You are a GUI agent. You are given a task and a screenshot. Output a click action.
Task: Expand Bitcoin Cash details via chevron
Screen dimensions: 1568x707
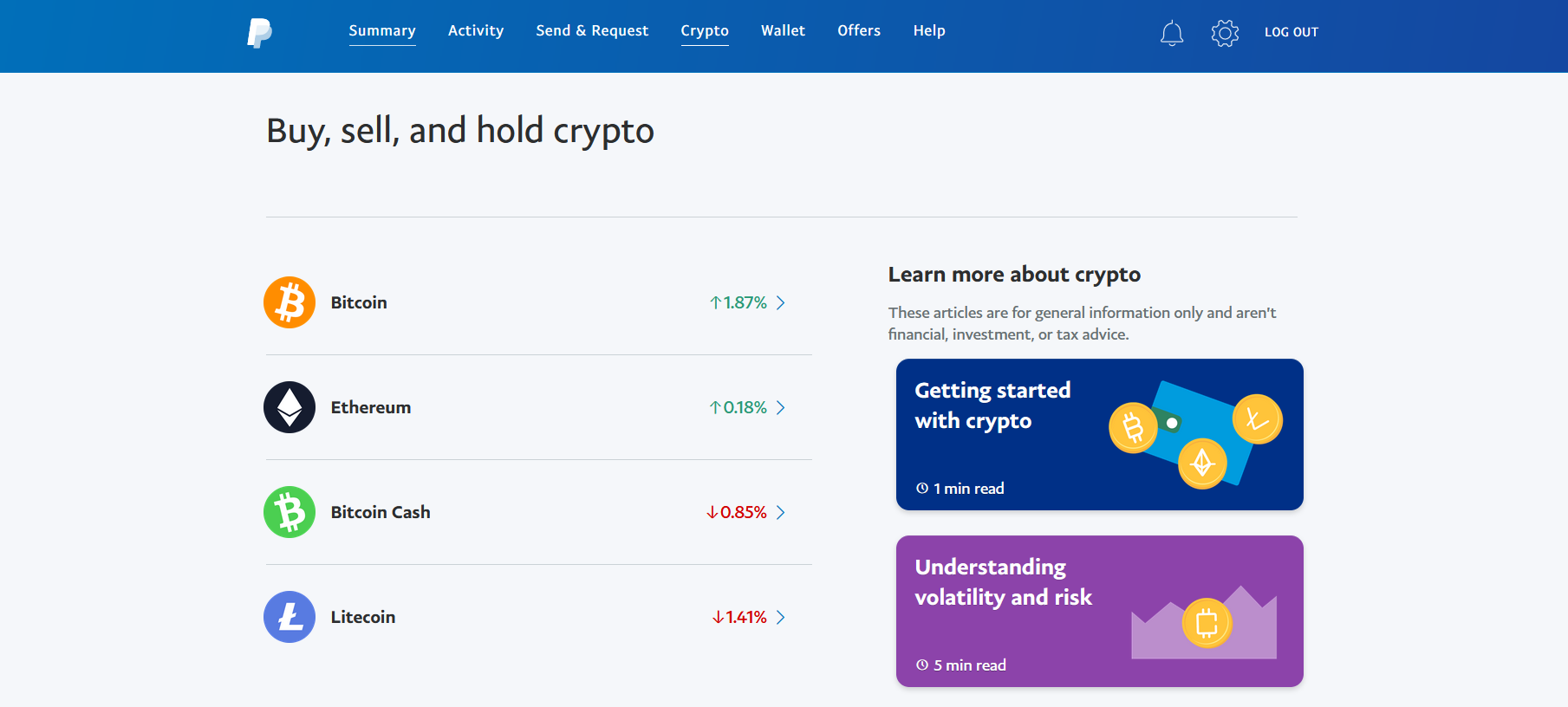pos(781,512)
